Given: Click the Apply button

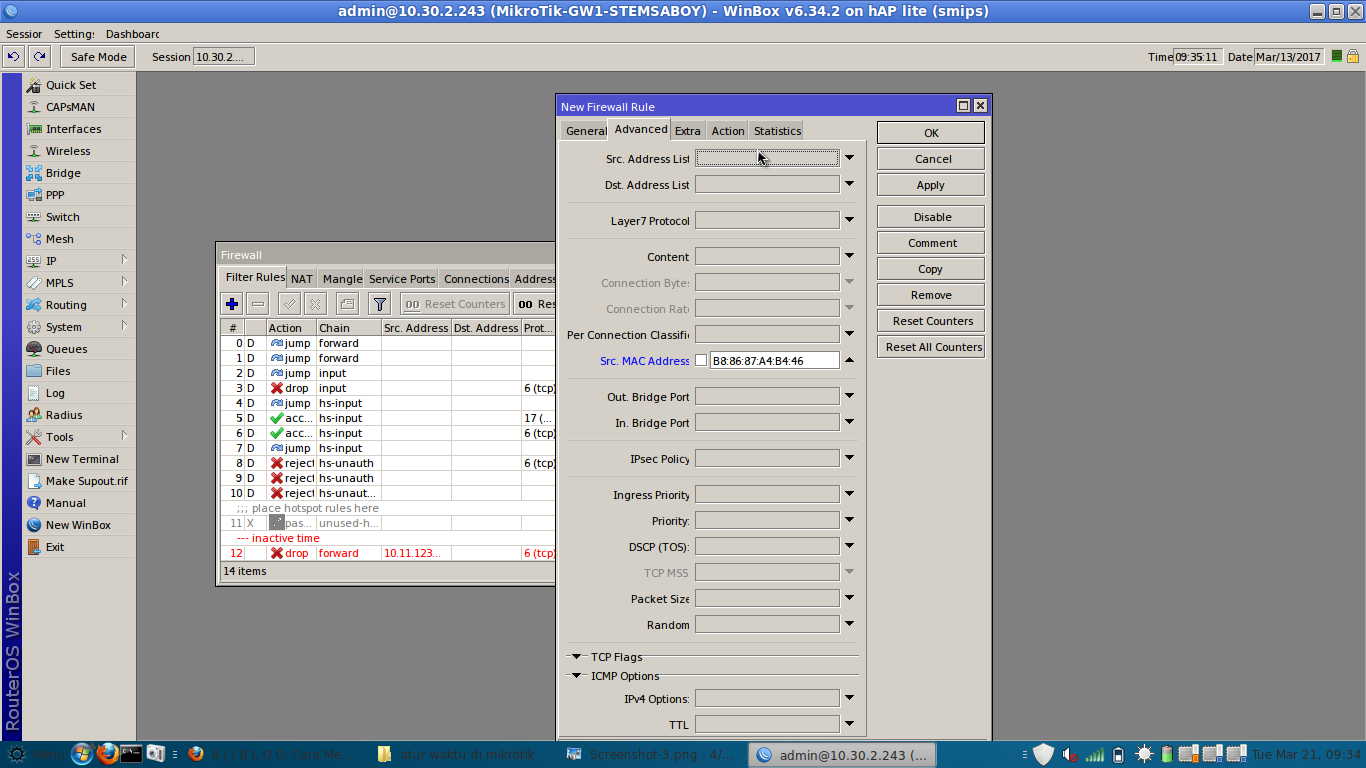Looking at the screenshot, I should [931, 185].
